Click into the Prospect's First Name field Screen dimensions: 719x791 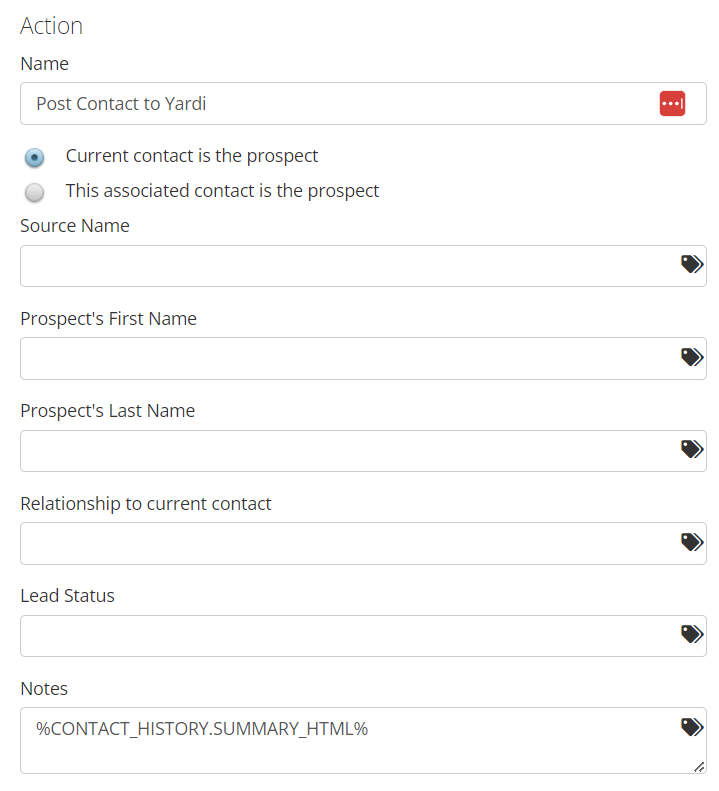[363, 359]
